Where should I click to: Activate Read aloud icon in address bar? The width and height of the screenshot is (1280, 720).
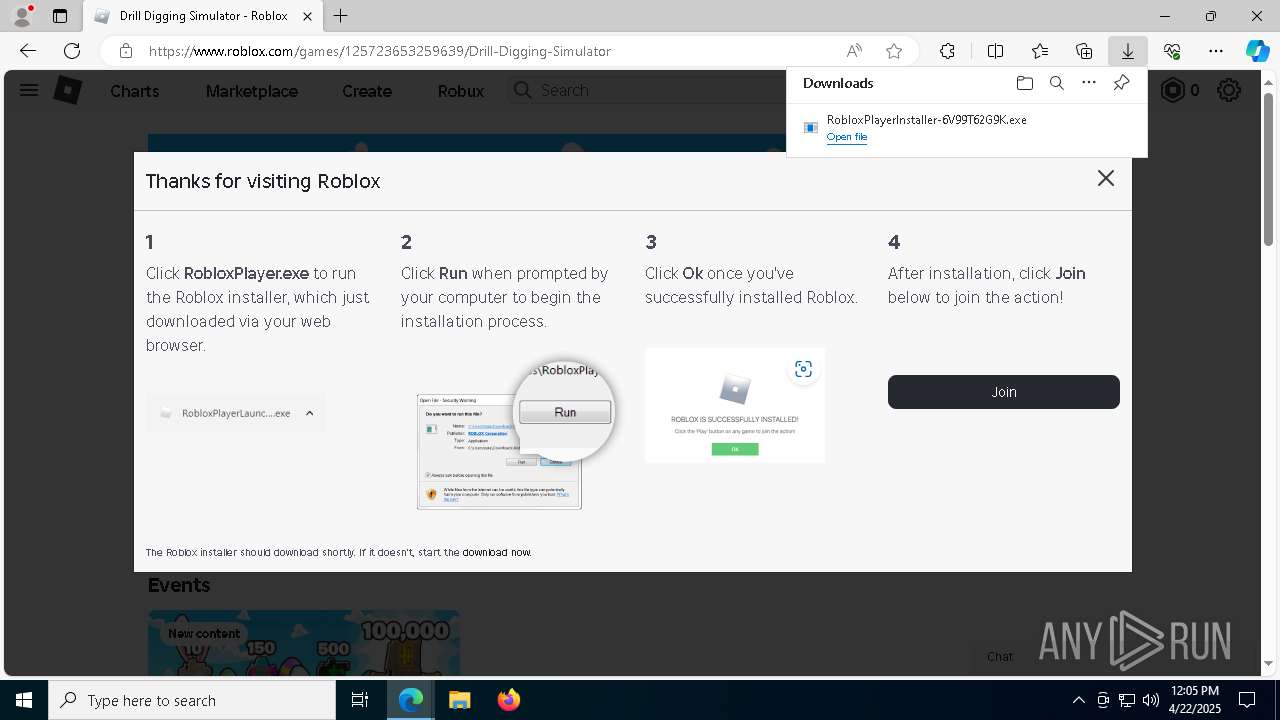pyautogui.click(x=854, y=51)
